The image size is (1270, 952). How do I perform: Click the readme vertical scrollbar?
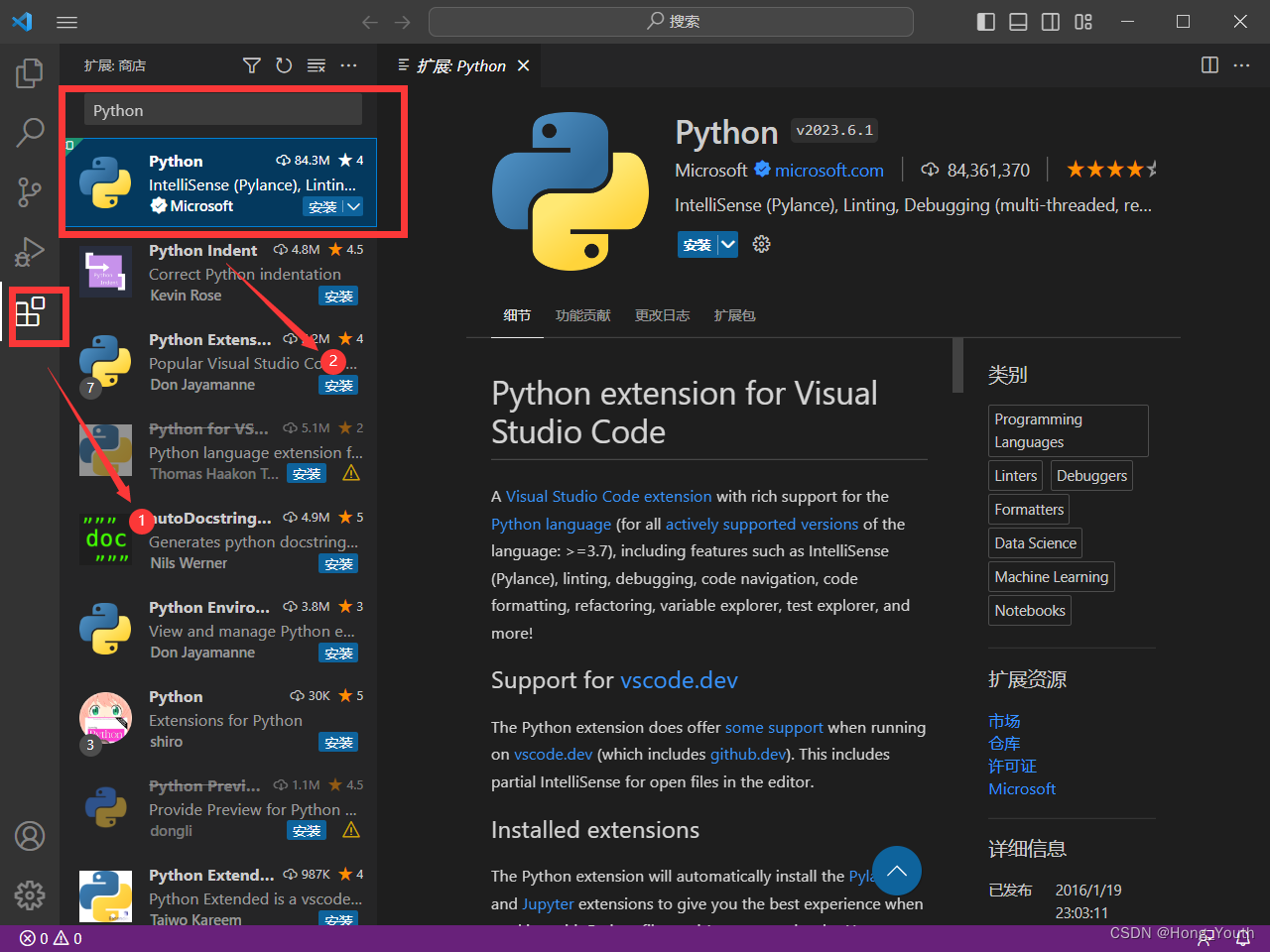click(x=957, y=365)
